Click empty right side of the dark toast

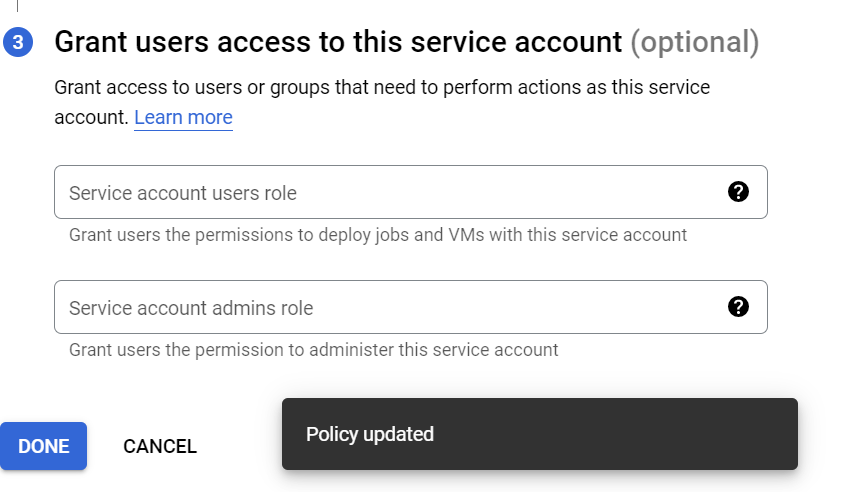(680, 434)
